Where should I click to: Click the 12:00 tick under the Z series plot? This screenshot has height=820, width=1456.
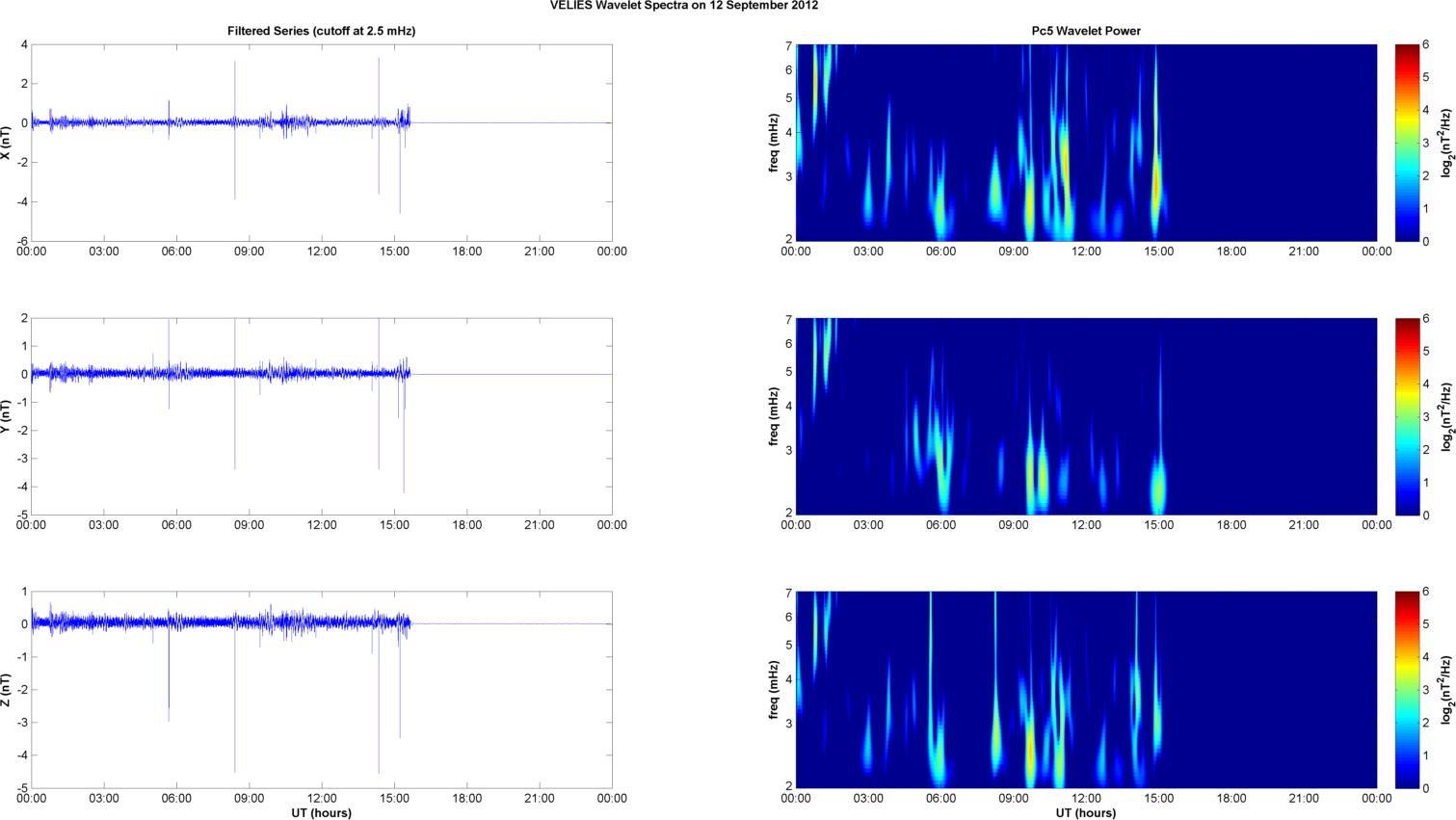coord(322,798)
